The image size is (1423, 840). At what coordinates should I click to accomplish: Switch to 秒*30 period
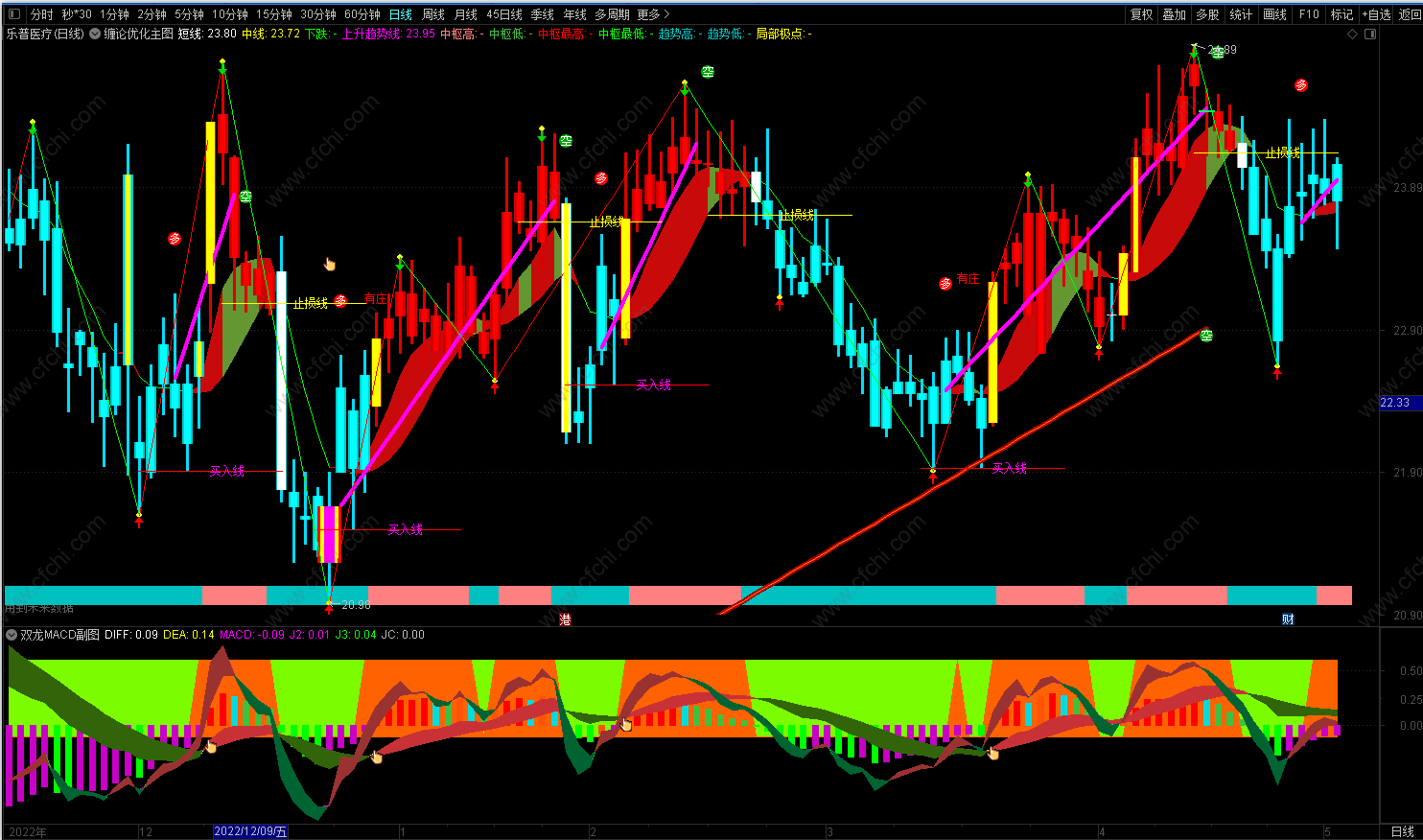click(77, 14)
